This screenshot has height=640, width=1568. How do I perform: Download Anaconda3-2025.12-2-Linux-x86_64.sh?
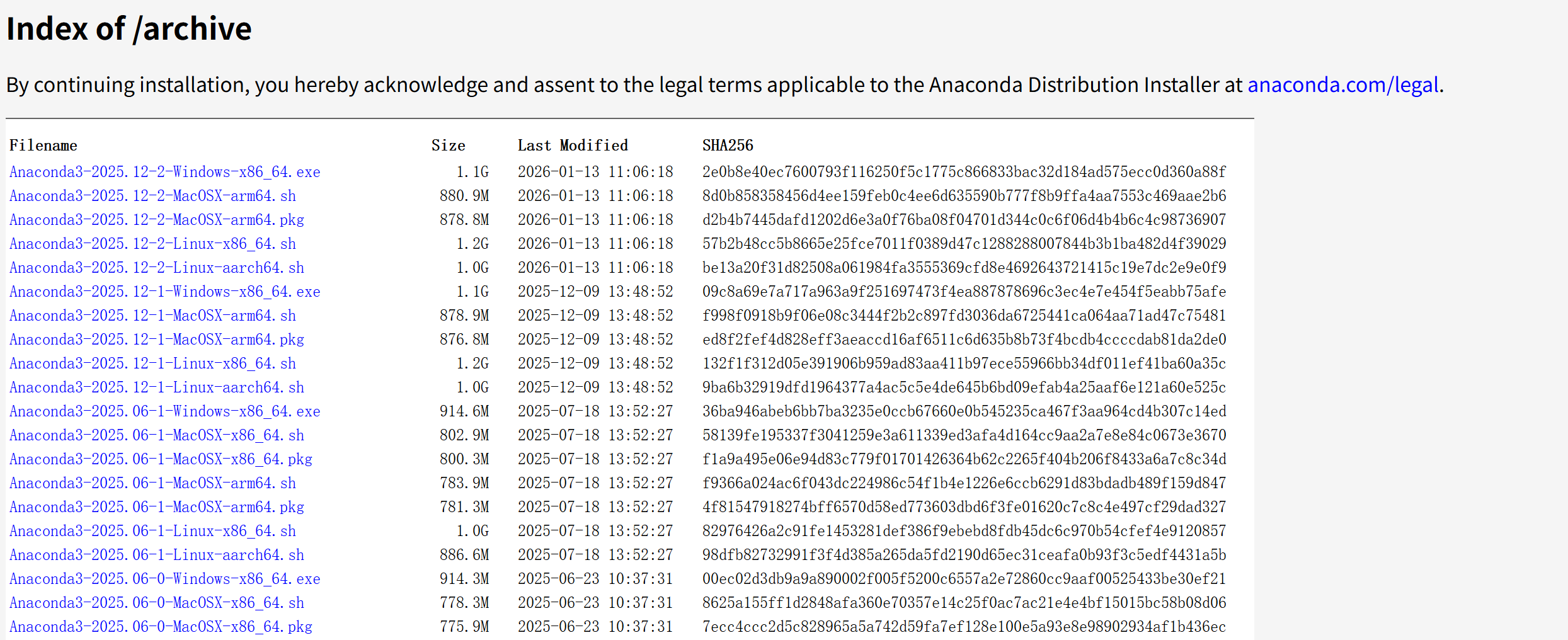152,244
